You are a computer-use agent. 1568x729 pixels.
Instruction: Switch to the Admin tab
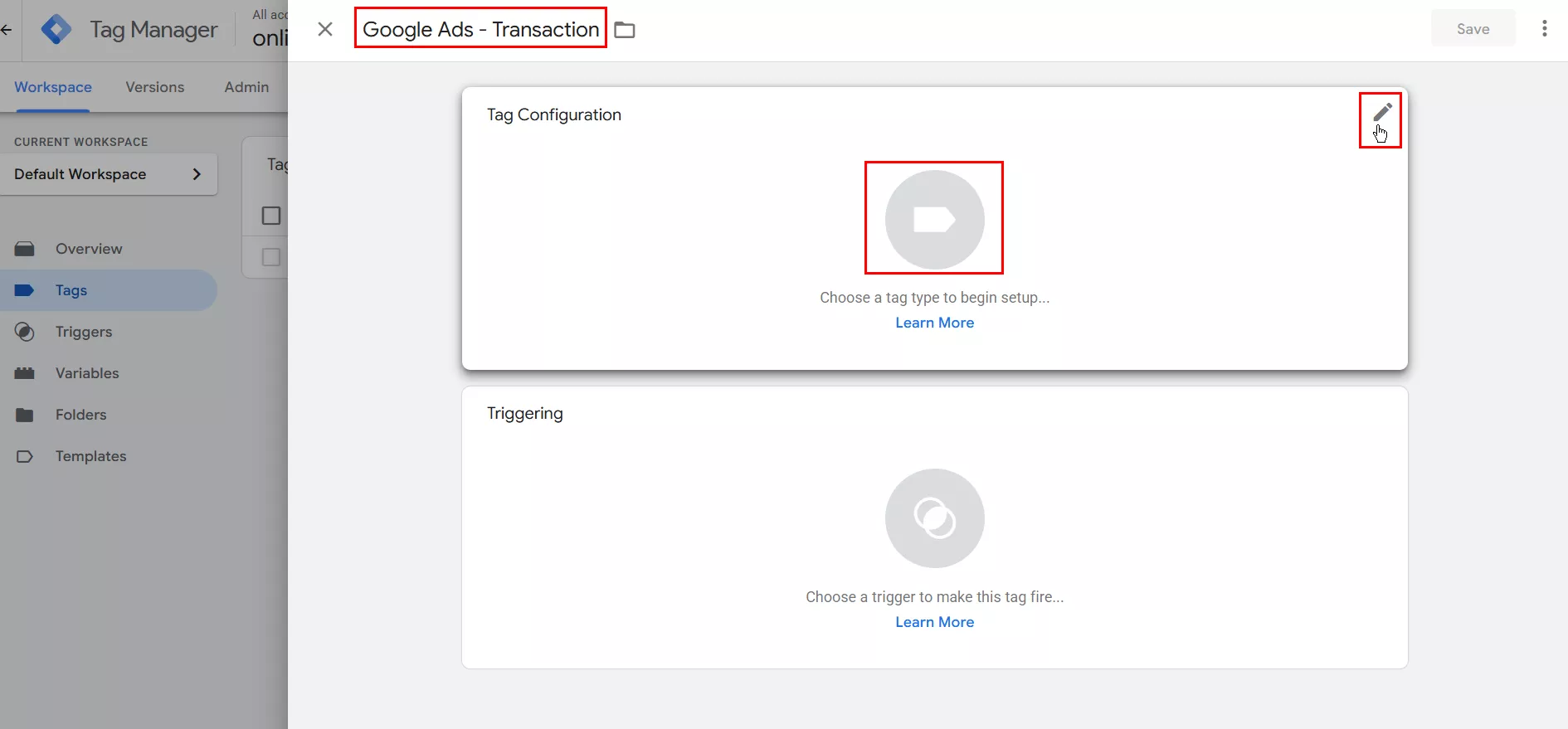coord(246,87)
